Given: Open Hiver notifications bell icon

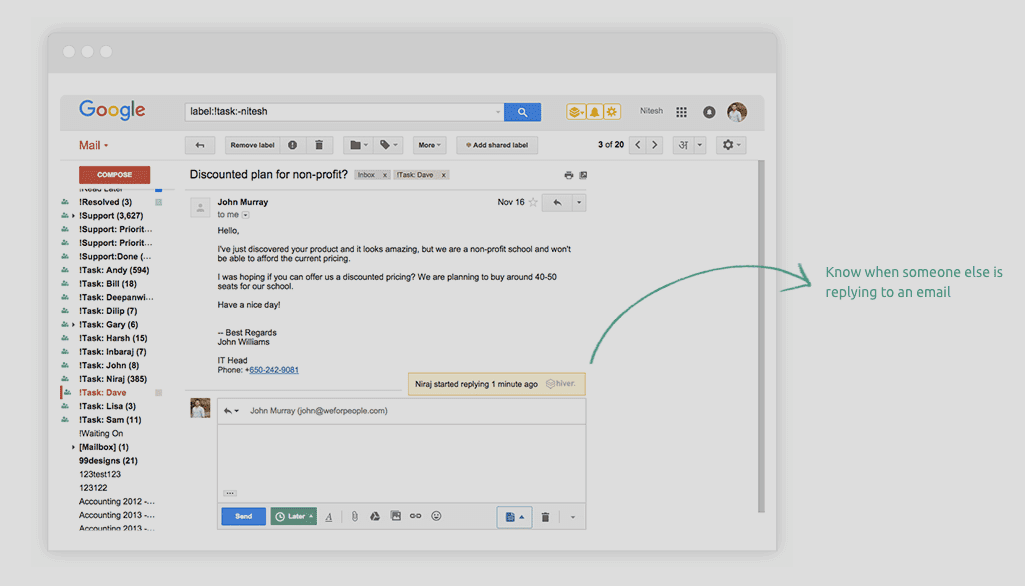Looking at the screenshot, I should pos(594,112).
